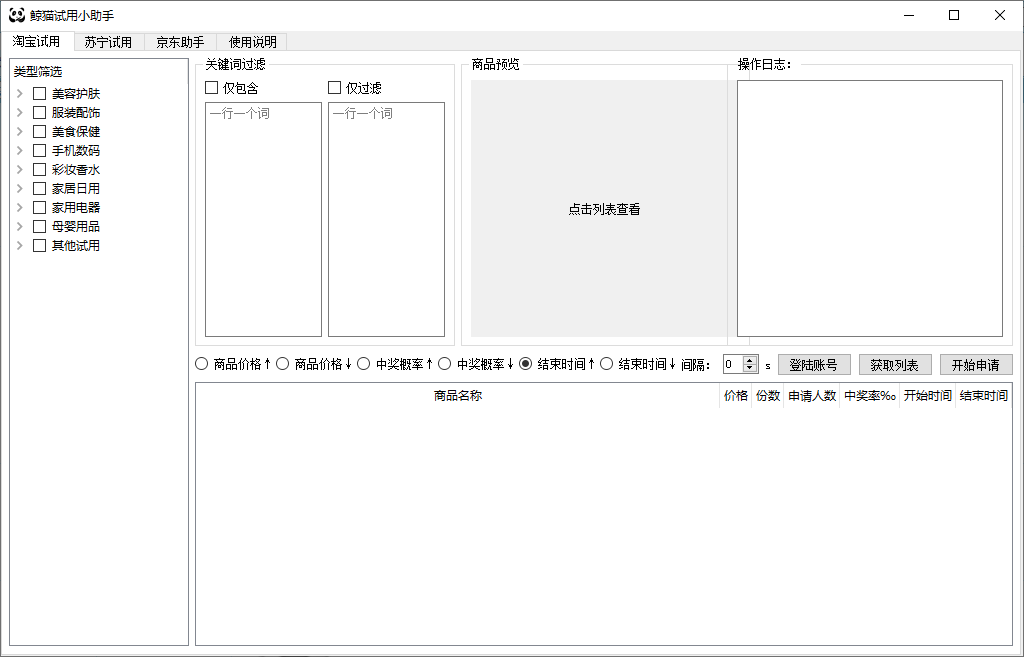1024x657 pixels.
Task: Expand the 家居日用 tree node
Action: point(20,188)
